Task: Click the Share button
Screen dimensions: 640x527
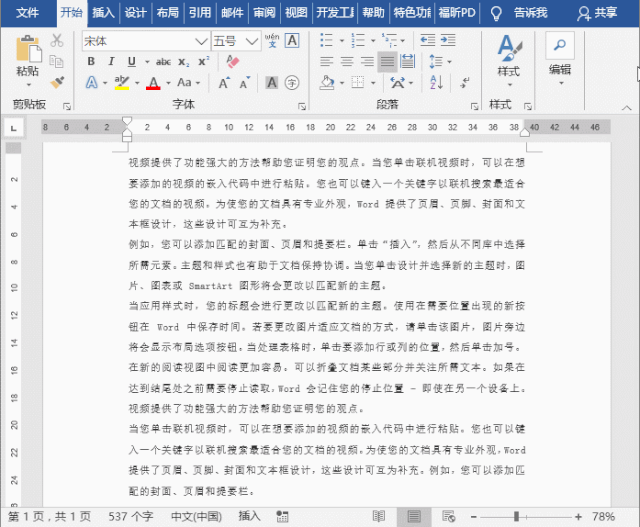Action: click(x=597, y=13)
